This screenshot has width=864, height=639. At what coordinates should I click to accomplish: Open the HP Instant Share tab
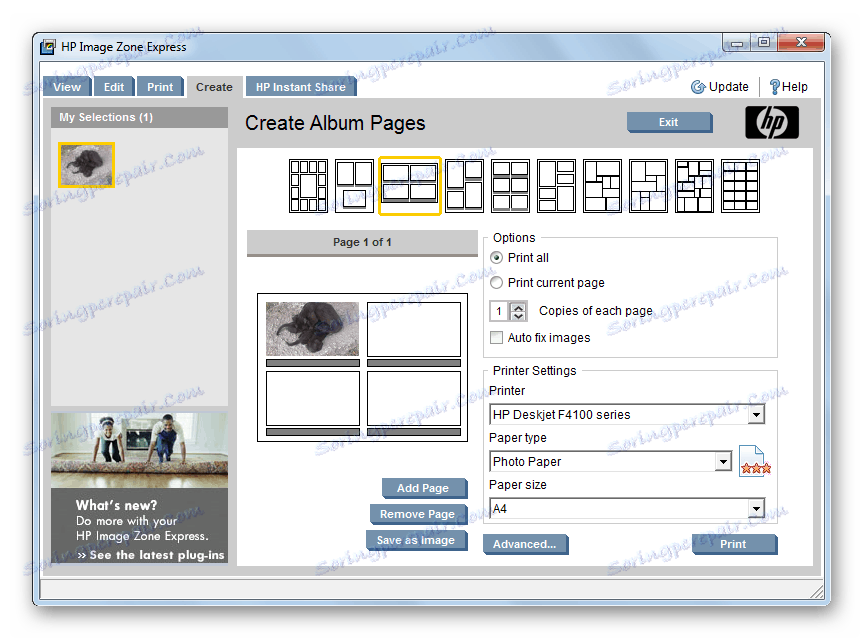300,86
